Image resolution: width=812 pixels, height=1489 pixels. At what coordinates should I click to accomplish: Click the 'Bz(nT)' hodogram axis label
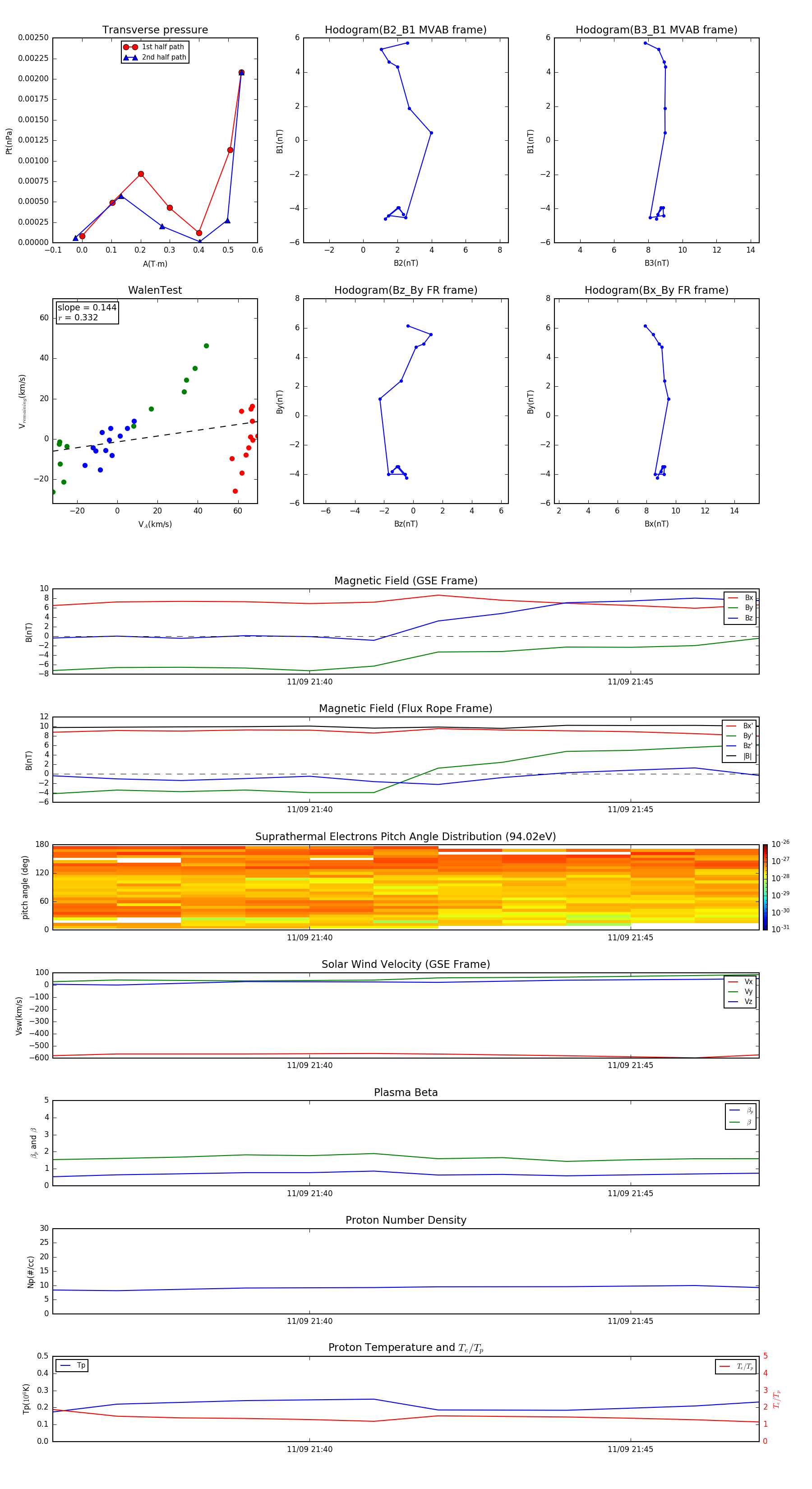click(406, 524)
